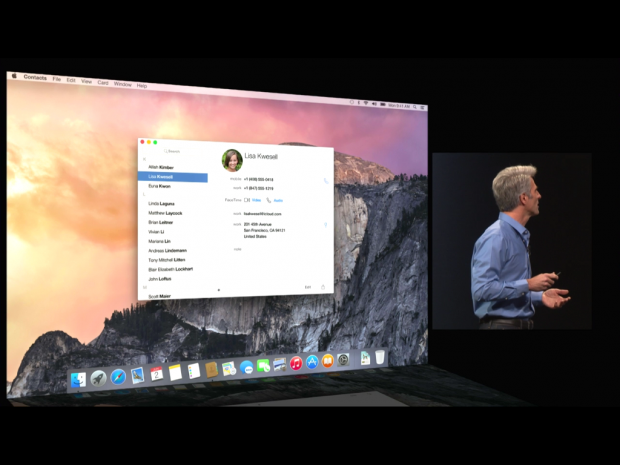Select Linda Laguna contact

[161, 204]
